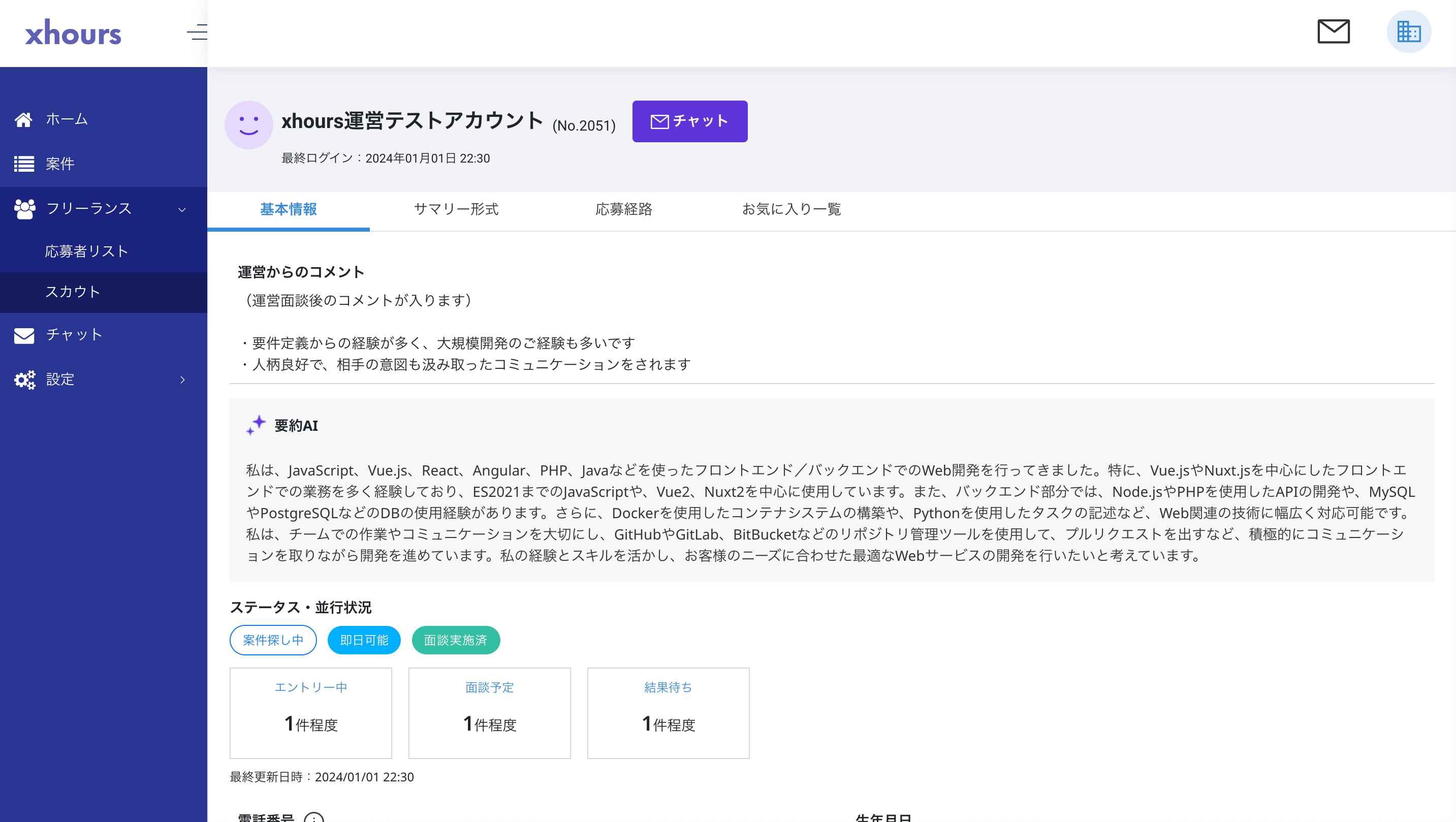This screenshot has height=822, width=1456.
Task: Open 応募者リスト in sidebar
Action: click(86, 251)
